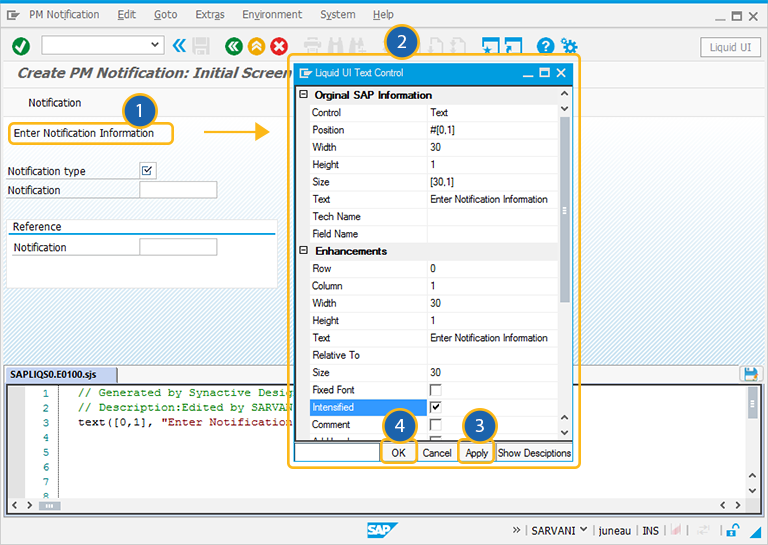Click the blue padlock icon in status bar
Viewport: 768px width, 545px height.
click(x=733, y=530)
